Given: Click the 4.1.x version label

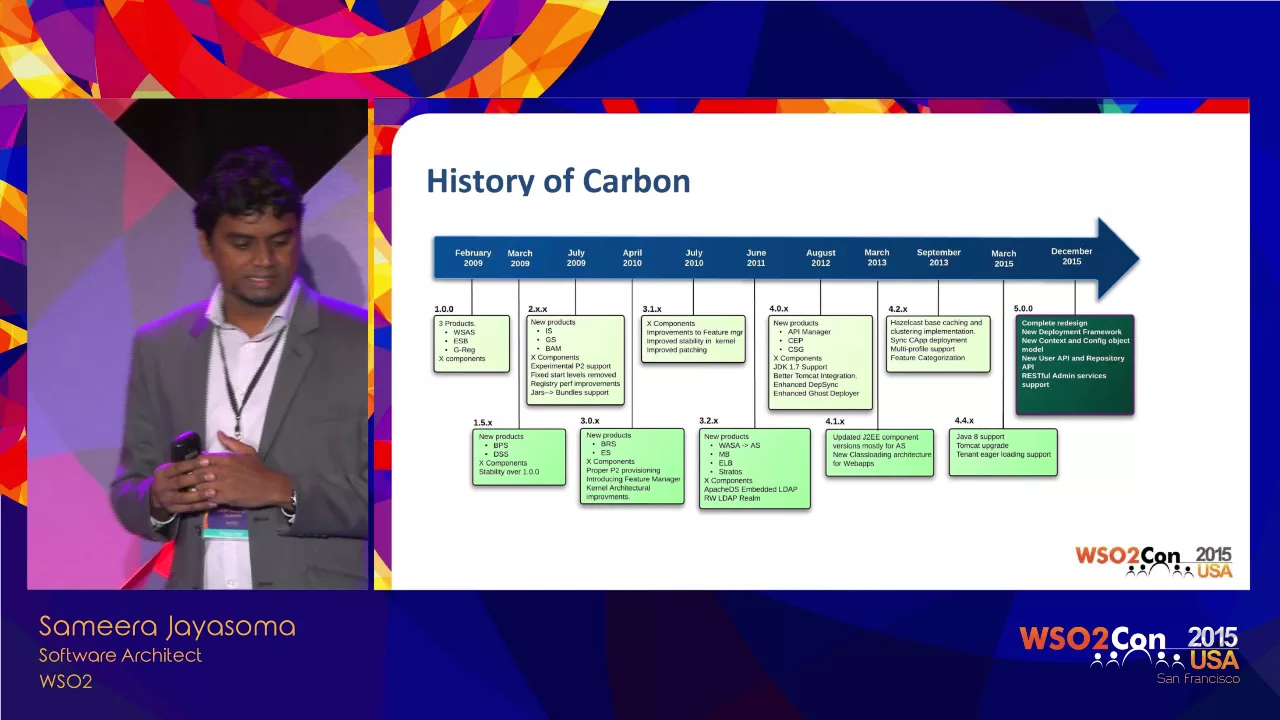Looking at the screenshot, I should tap(835, 422).
